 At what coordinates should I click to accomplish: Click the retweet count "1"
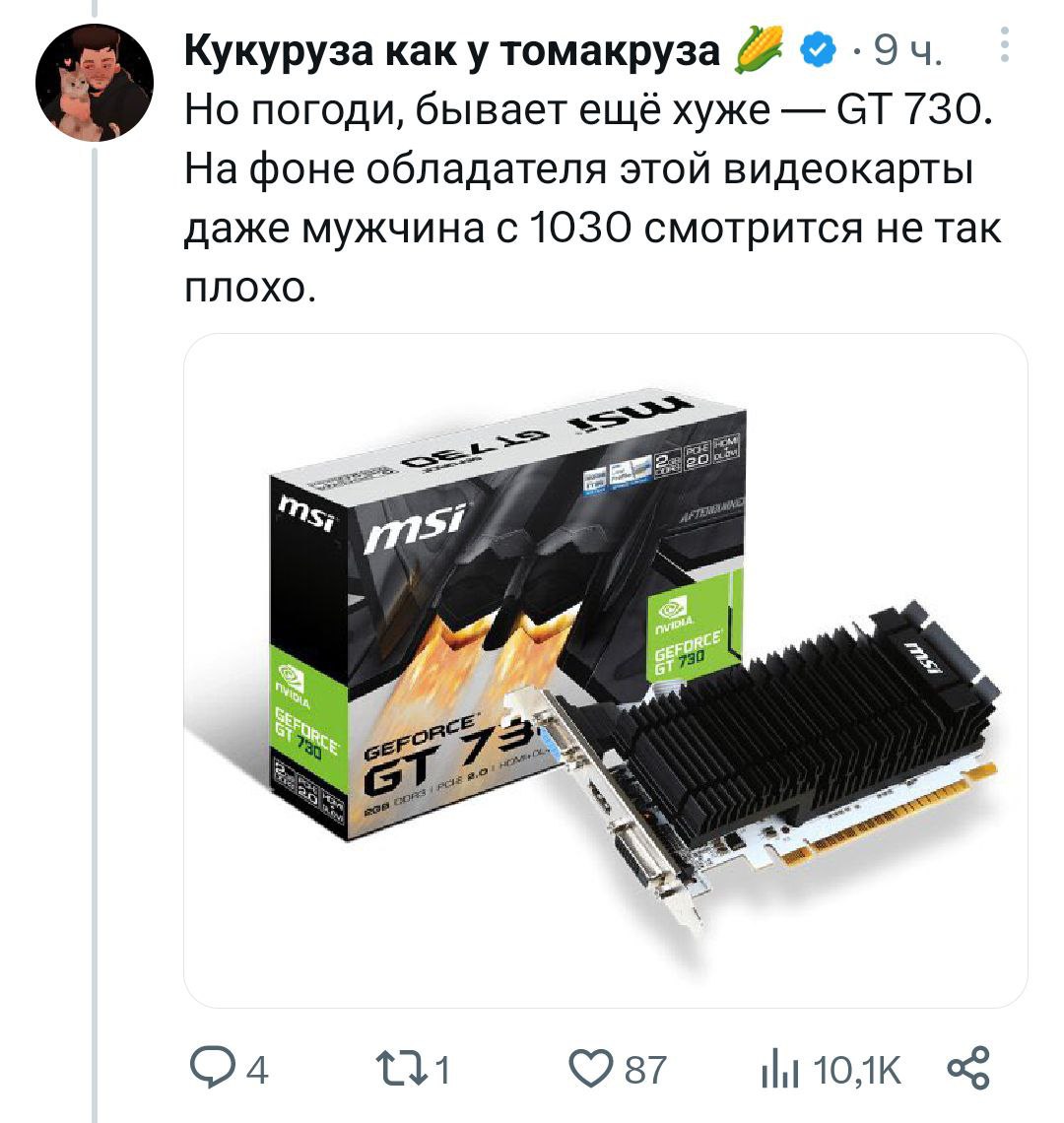tap(442, 1071)
